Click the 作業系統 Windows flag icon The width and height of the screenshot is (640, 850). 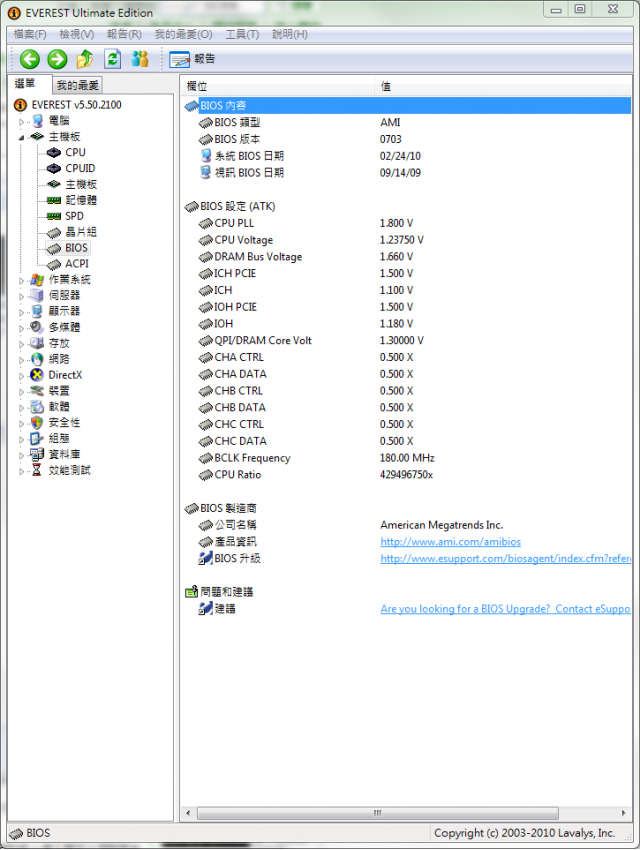click(x=37, y=279)
